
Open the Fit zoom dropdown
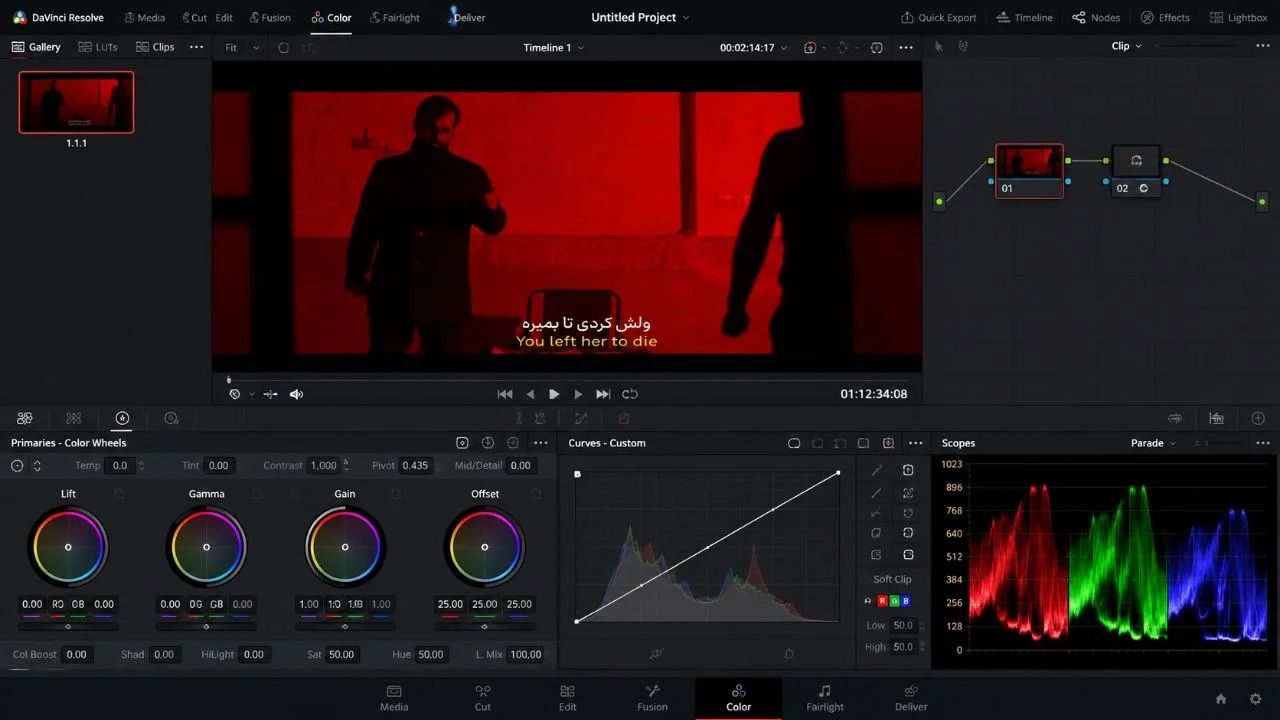241,47
